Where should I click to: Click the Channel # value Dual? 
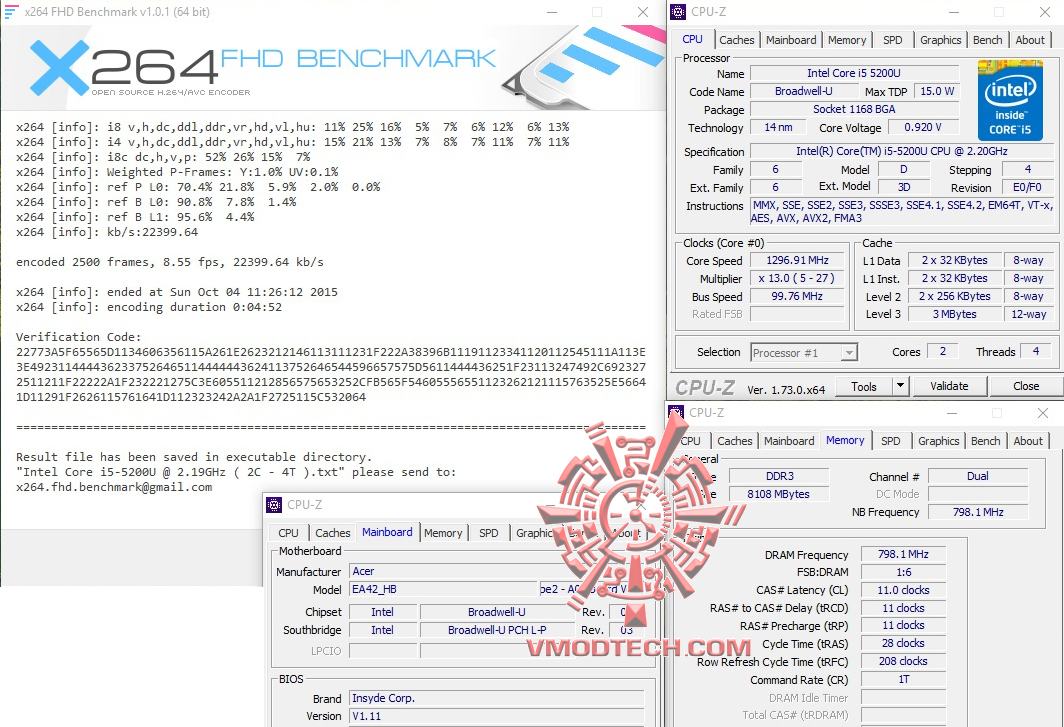click(977, 477)
